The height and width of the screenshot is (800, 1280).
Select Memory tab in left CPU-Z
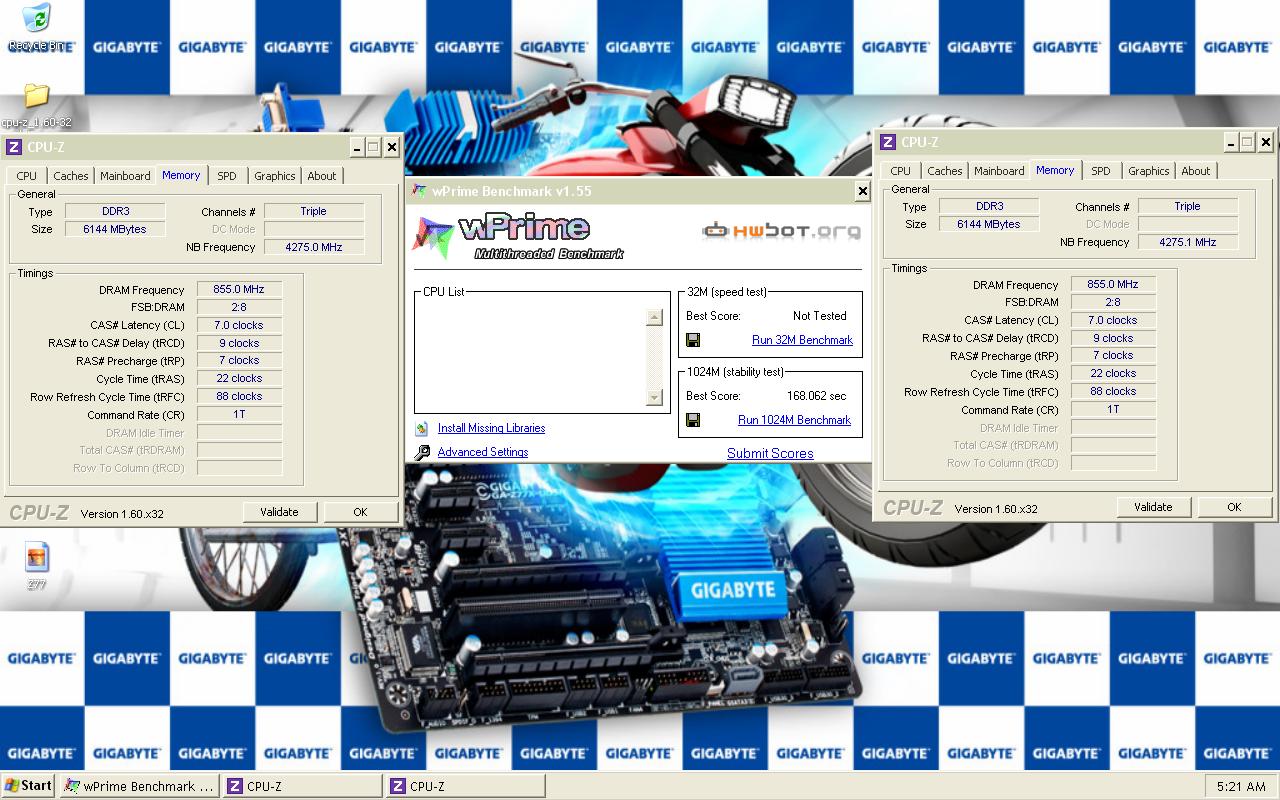click(181, 175)
